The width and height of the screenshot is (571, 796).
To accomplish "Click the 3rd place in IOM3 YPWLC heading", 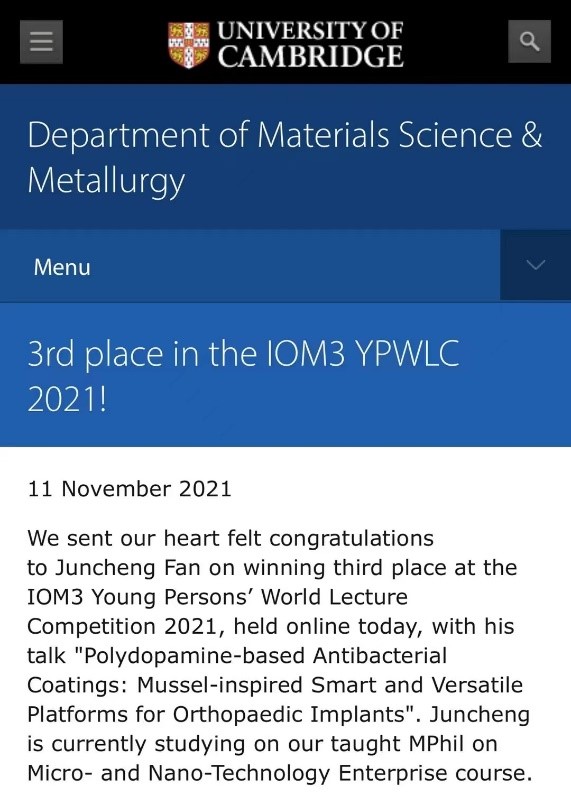I will pos(243,376).
